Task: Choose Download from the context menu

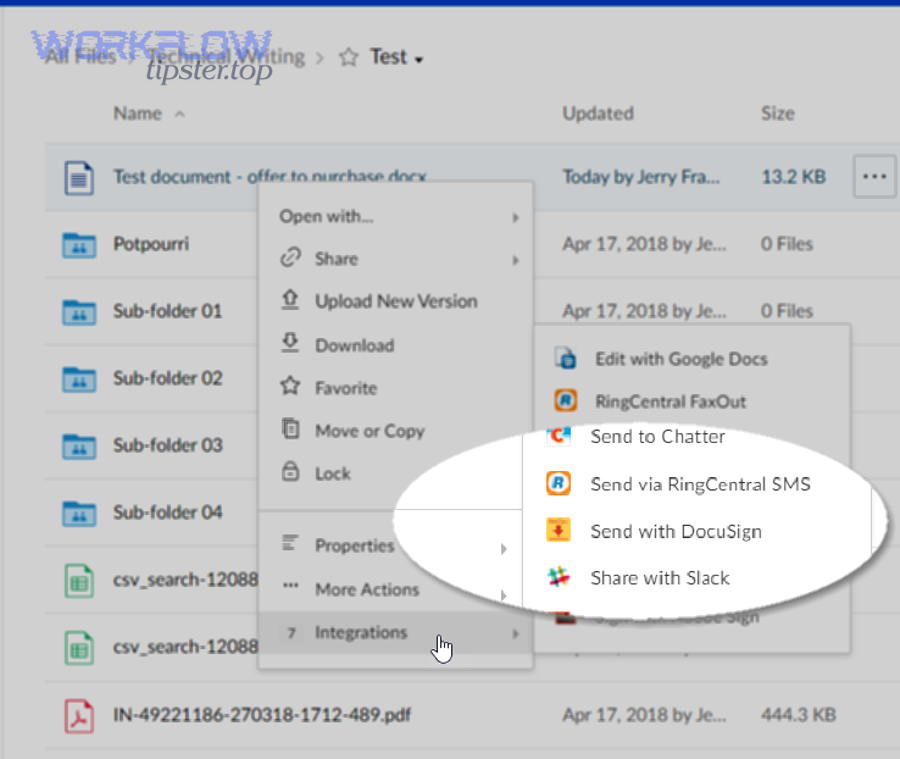Action: [395, 344]
